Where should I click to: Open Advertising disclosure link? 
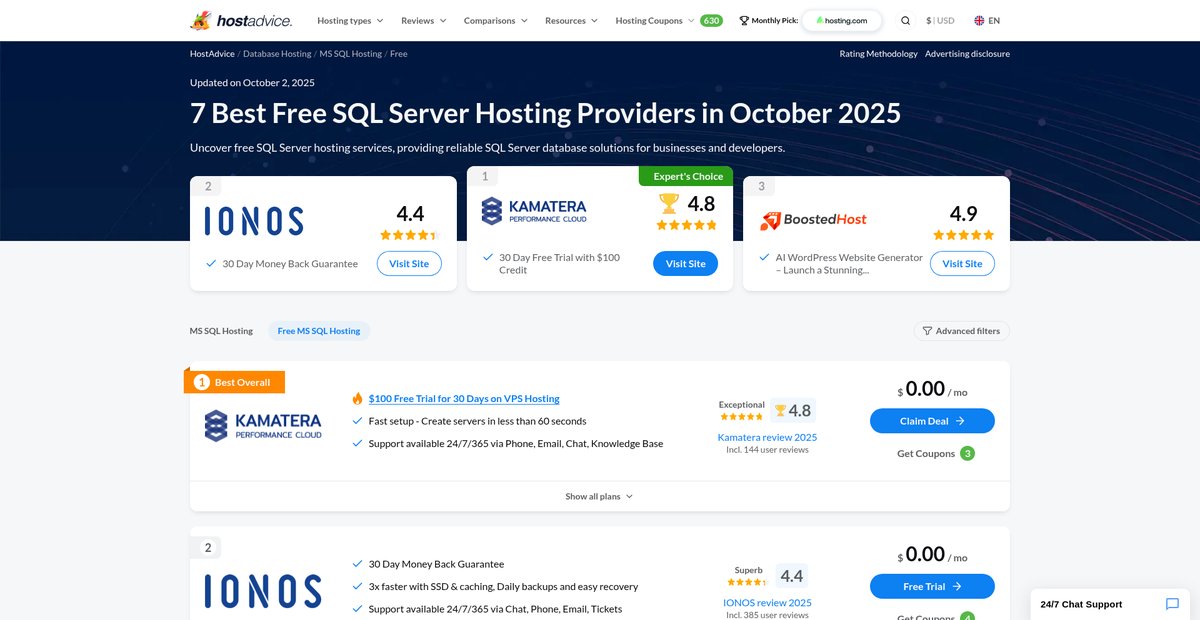967,54
